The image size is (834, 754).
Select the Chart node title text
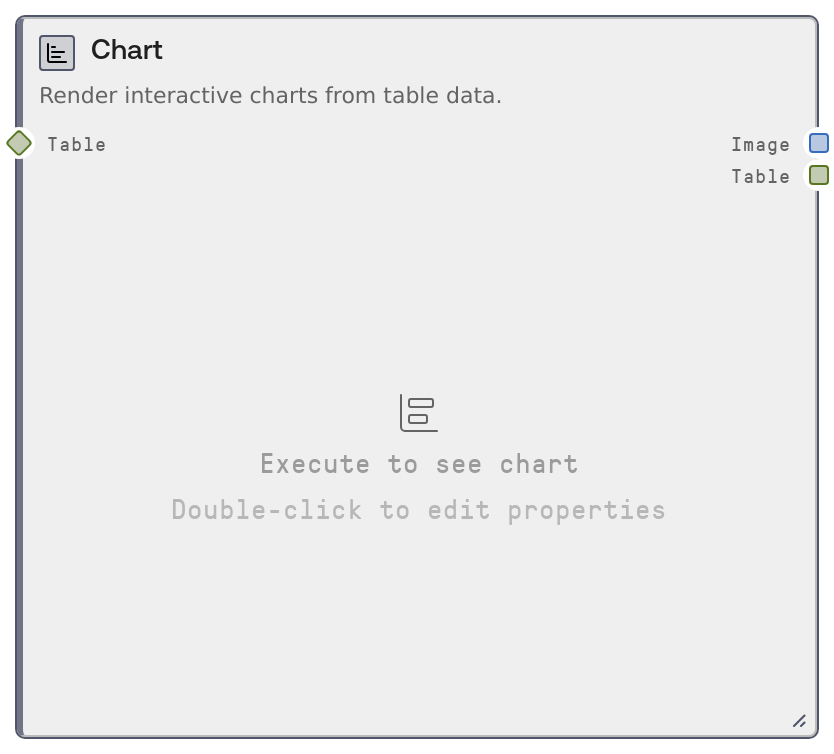[127, 50]
